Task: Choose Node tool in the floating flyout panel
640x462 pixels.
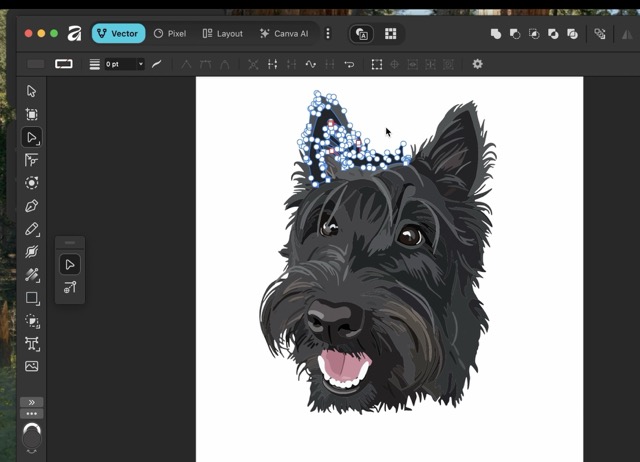Action: [x=70, y=265]
